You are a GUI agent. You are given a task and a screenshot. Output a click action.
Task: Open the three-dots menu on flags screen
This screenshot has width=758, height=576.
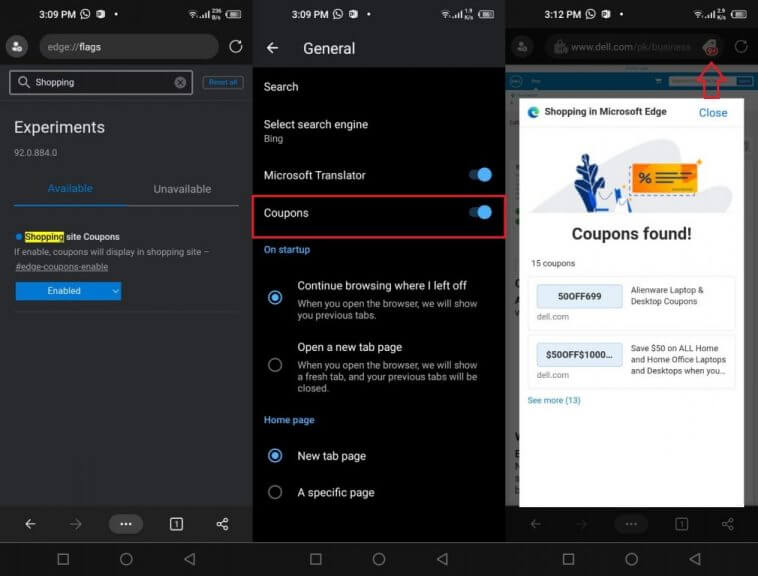coord(126,524)
